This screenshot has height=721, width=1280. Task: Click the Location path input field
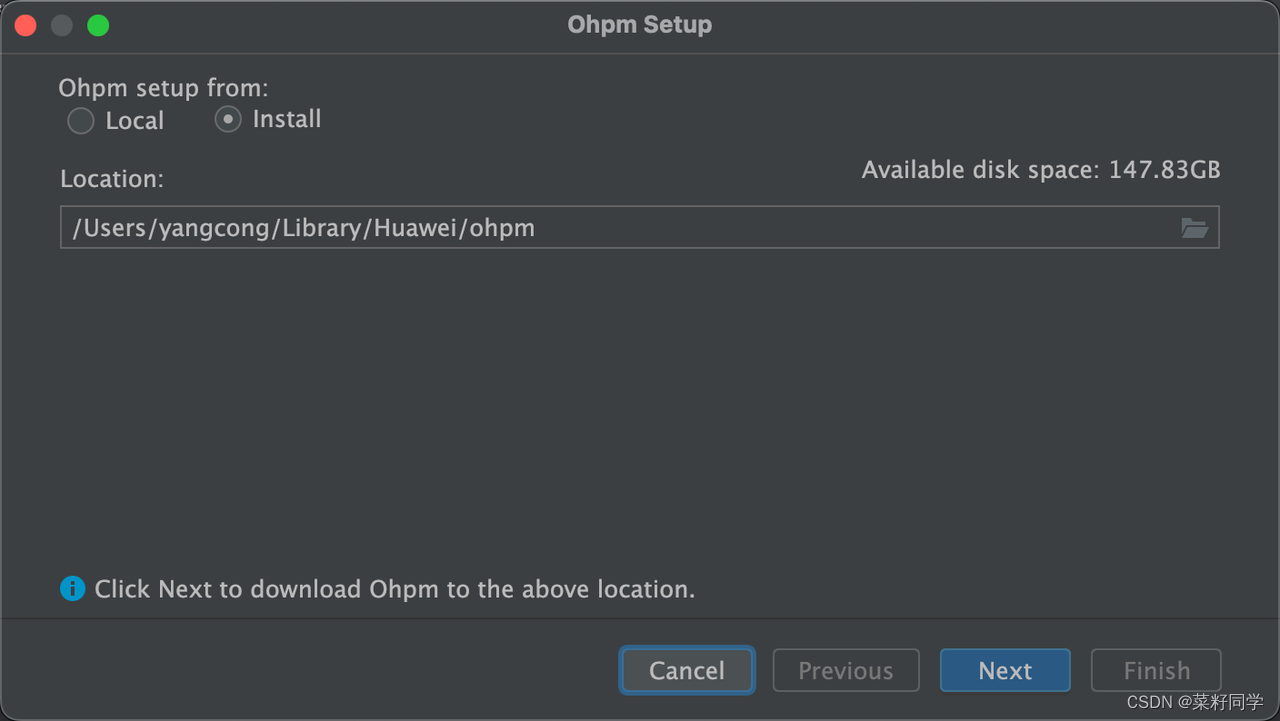(639, 228)
